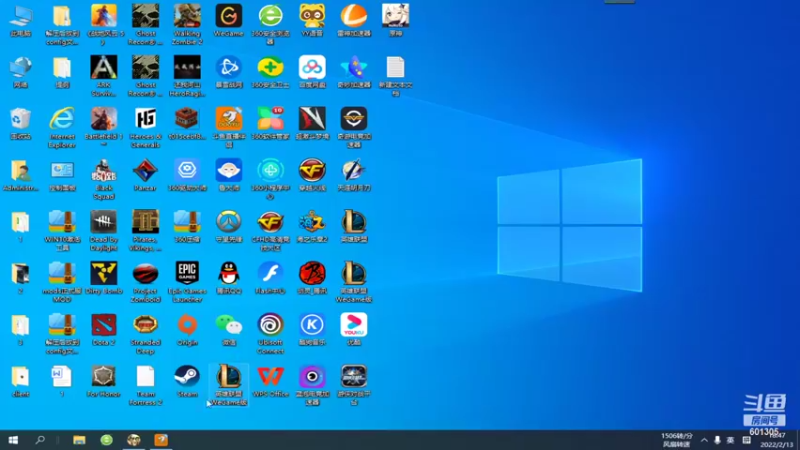Open Black Squad game shortcut
The height and width of the screenshot is (450, 800).
point(104,179)
